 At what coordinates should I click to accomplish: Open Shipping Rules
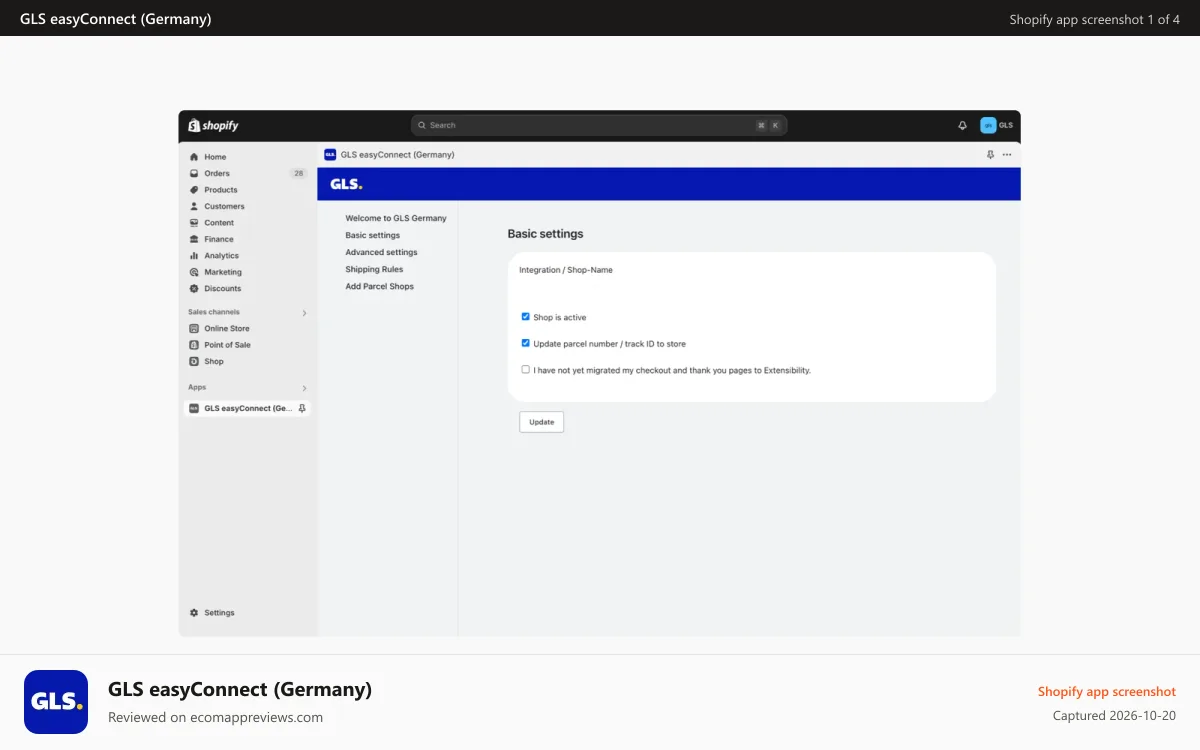(x=375, y=269)
